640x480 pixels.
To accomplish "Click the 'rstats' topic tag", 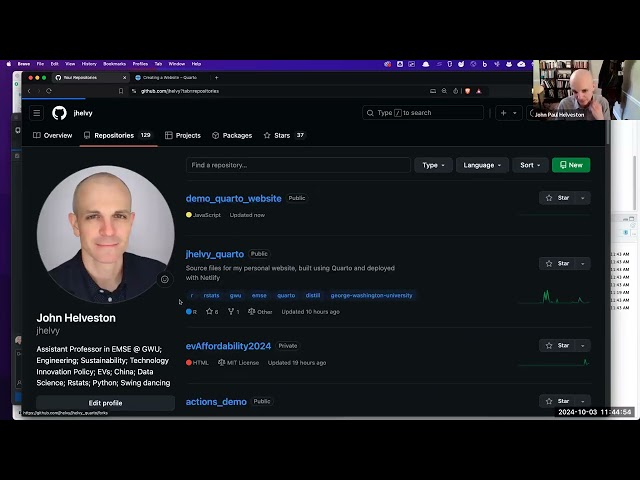I will coord(211,296).
